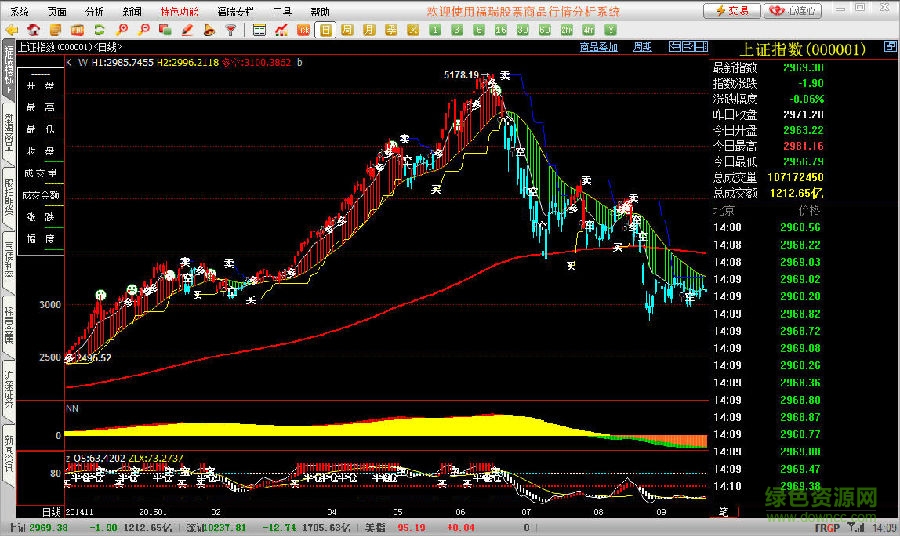Open the 分析 menu
The image size is (900, 536).
[94, 11]
